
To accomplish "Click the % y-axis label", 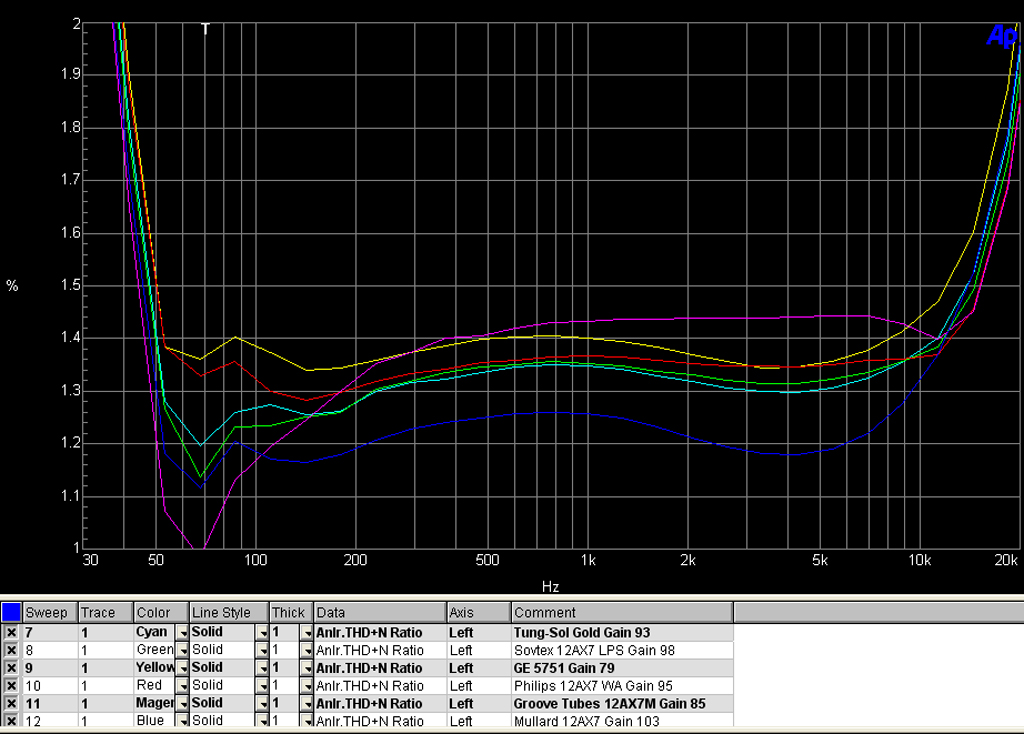I will point(12,285).
